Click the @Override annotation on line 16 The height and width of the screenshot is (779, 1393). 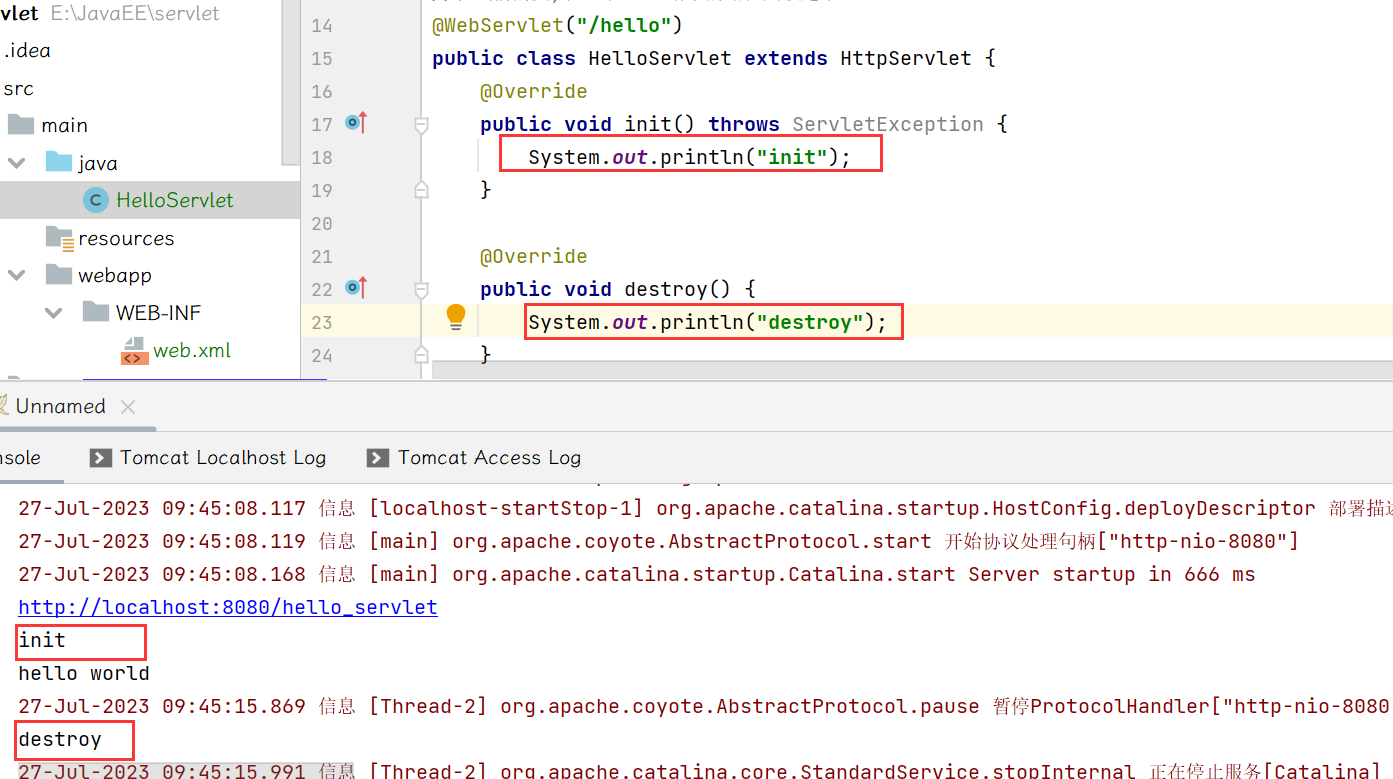(x=533, y=91)
